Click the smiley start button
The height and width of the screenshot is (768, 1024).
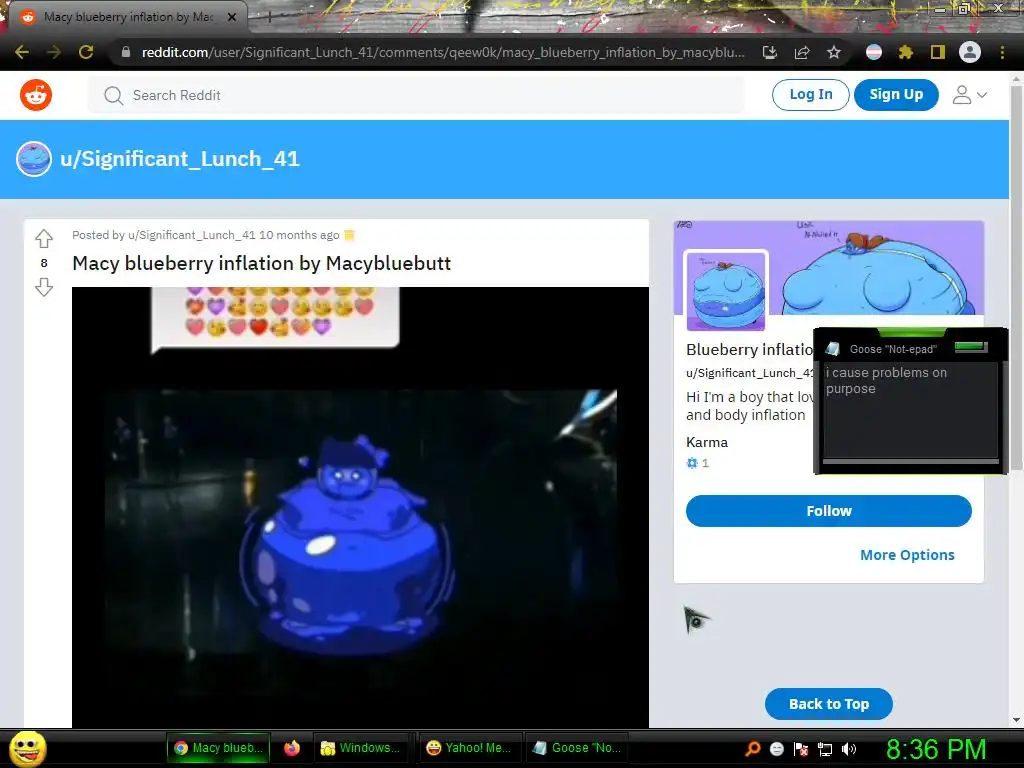click(x=28, y=748)
